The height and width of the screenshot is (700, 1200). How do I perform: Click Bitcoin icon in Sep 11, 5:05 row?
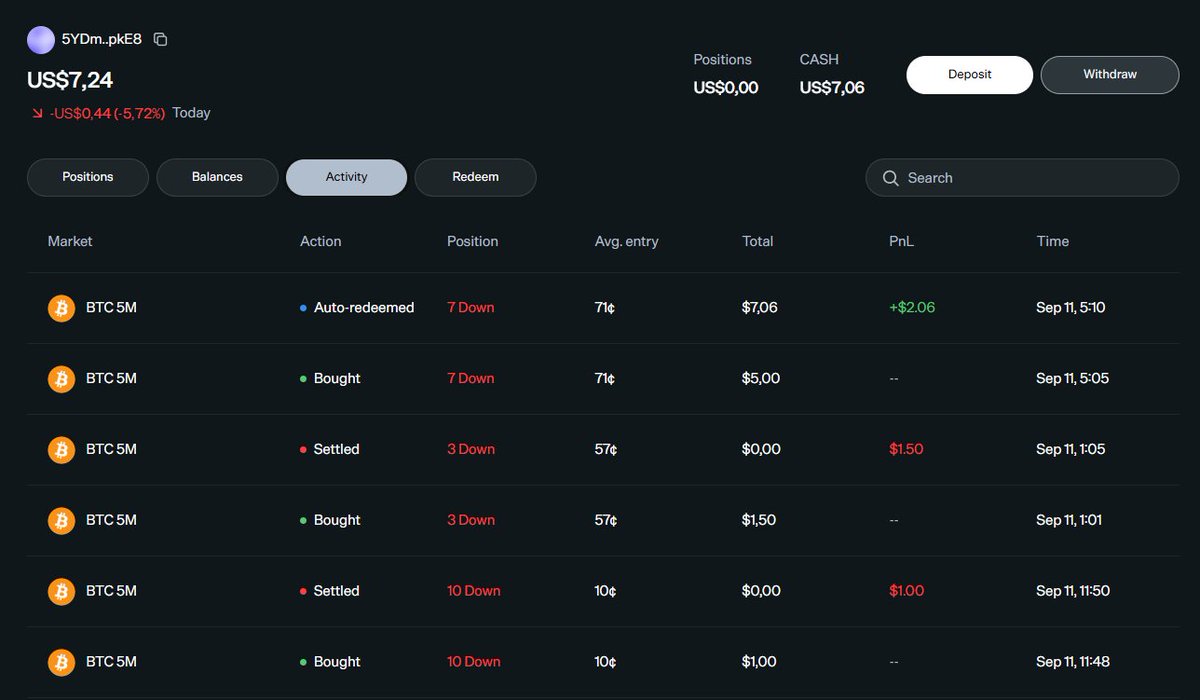tap(62, 379)
